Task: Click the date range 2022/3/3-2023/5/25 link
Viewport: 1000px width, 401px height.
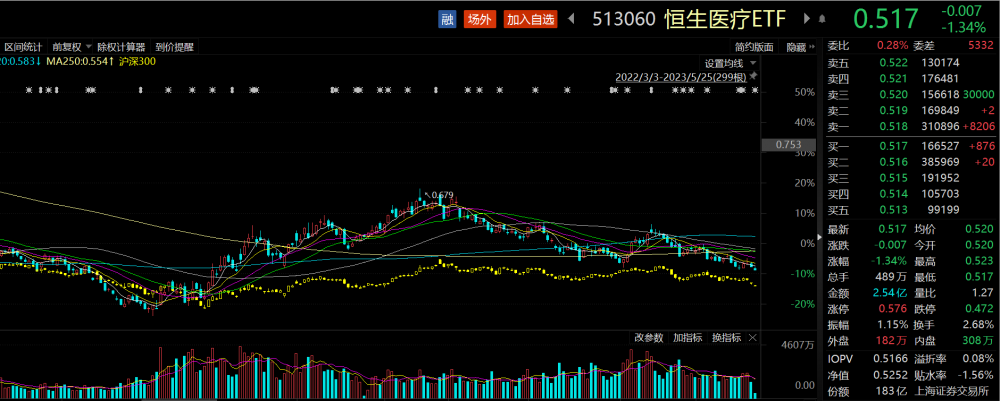Action: coord(680,77)
